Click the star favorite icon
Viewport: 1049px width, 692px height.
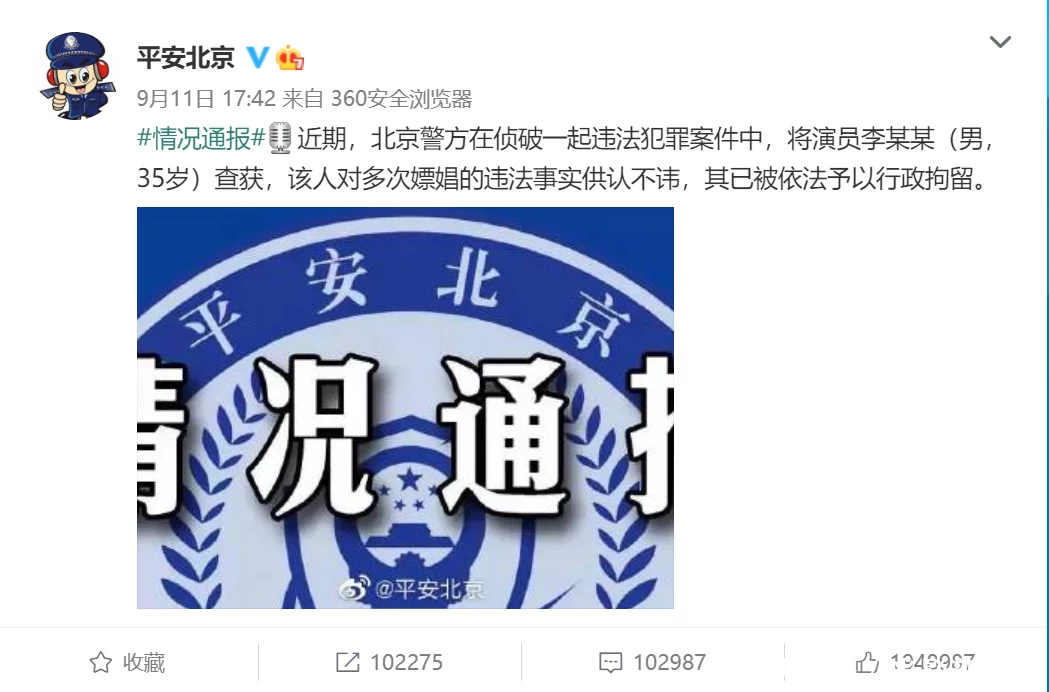(101, 662)
